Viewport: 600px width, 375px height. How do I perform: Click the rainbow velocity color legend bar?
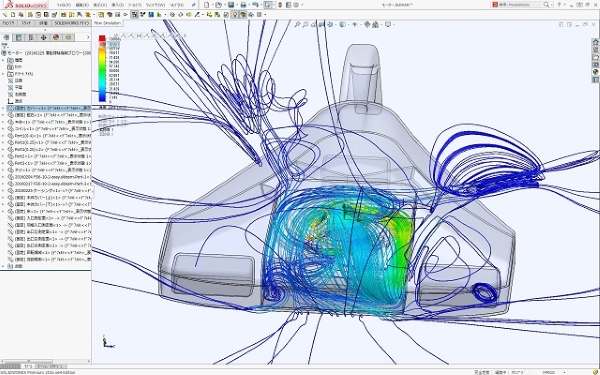coord(102,69)
